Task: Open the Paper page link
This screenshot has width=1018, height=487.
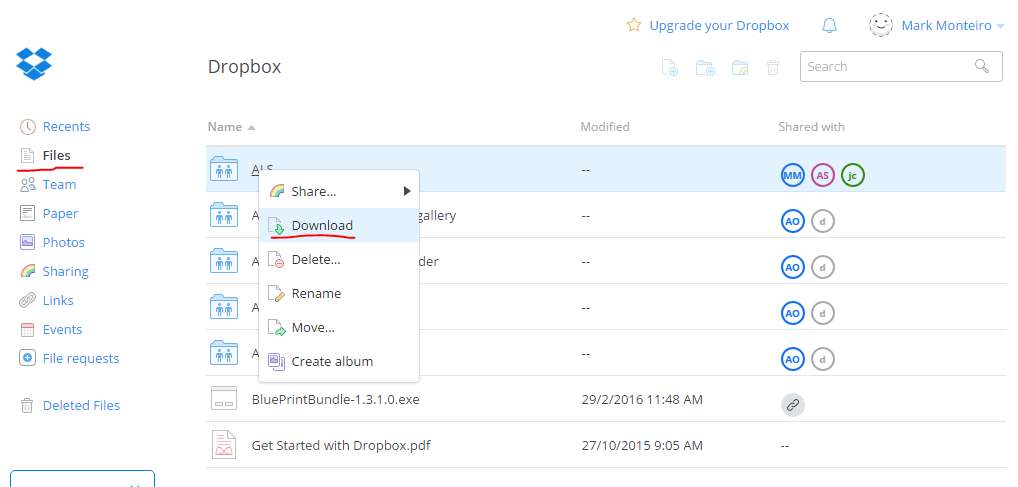Action: tap(60, 214)
